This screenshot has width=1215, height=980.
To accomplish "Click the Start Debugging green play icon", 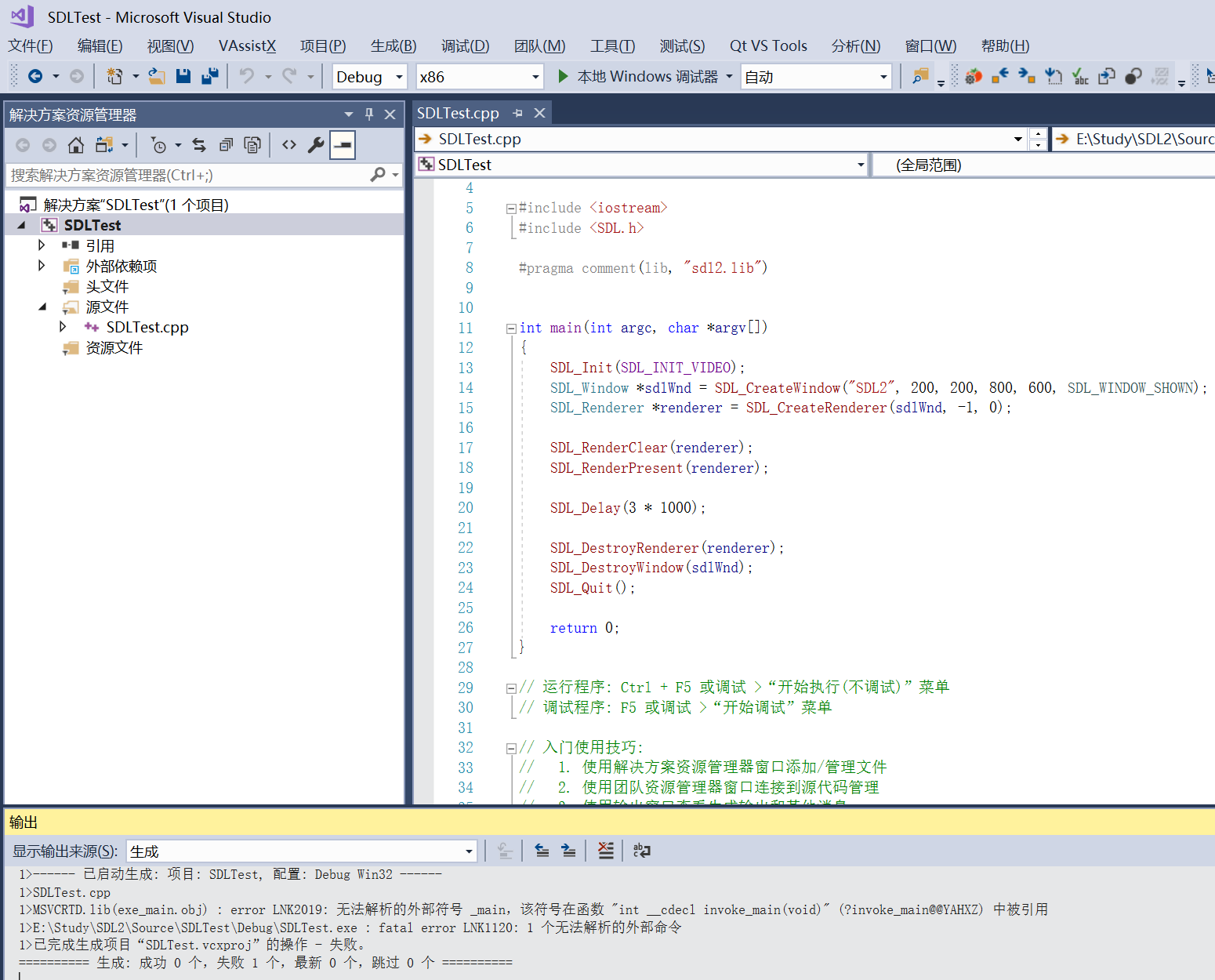I will [x=562, y=76].
